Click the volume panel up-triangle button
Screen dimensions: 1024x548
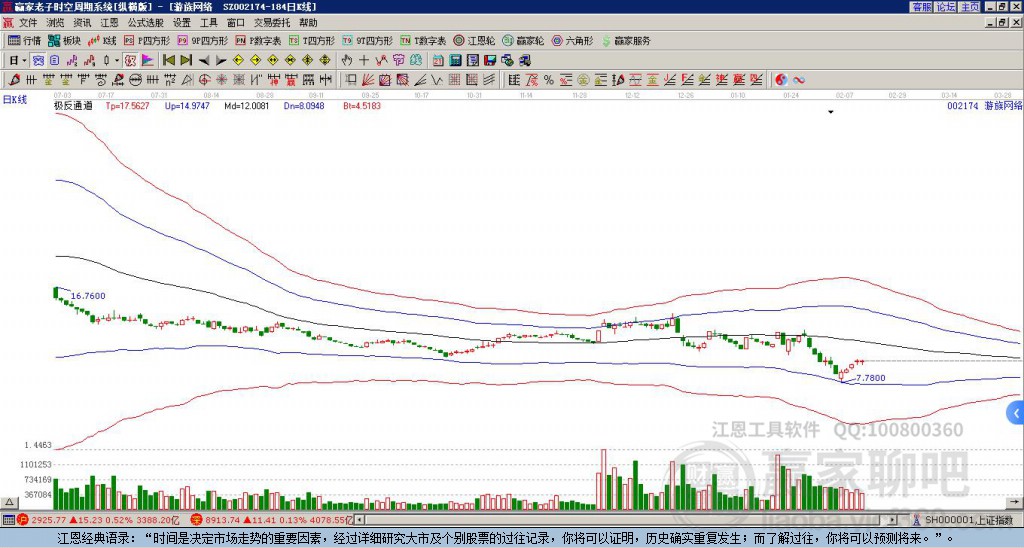(9, 502)
